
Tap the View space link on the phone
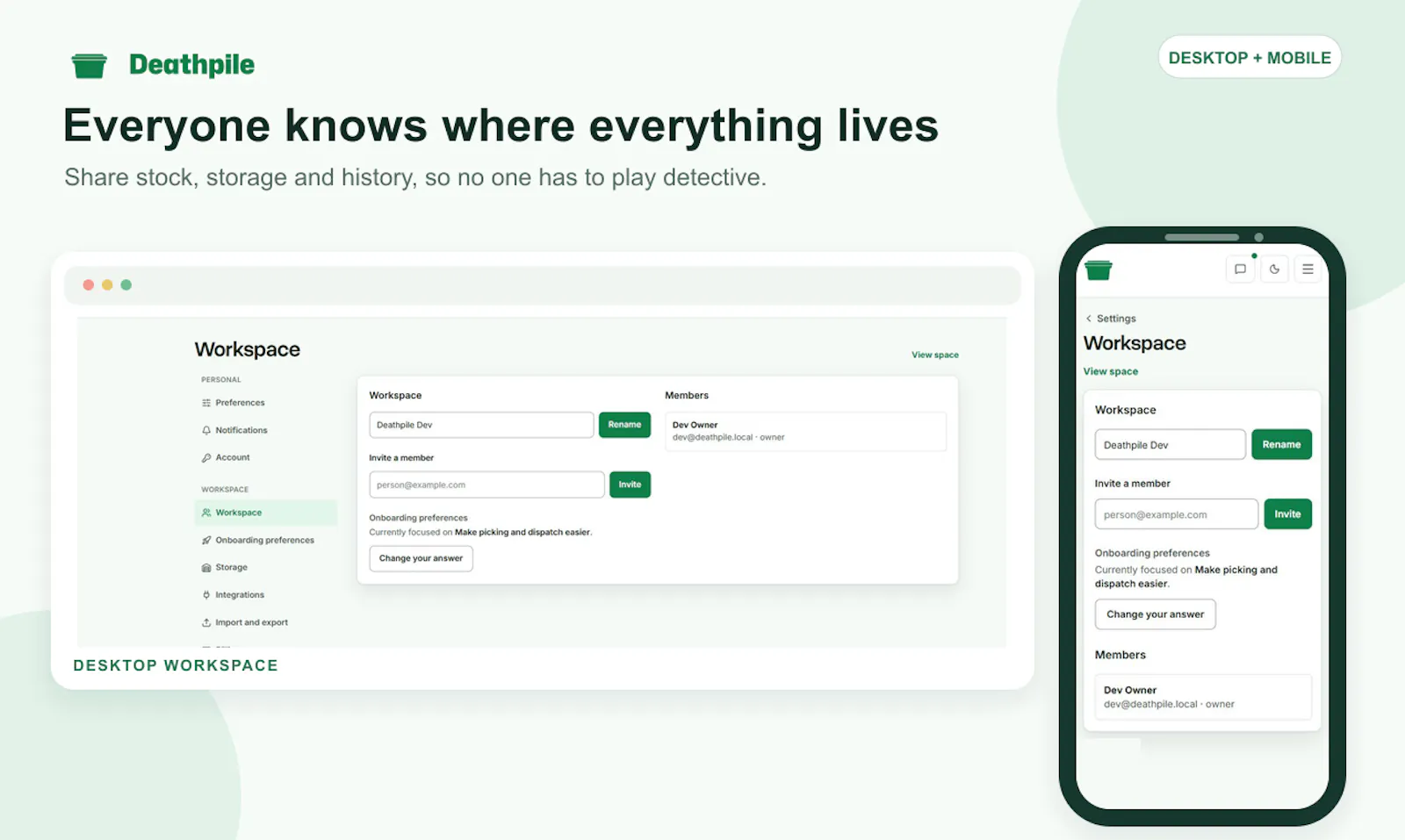point(1111,371)
